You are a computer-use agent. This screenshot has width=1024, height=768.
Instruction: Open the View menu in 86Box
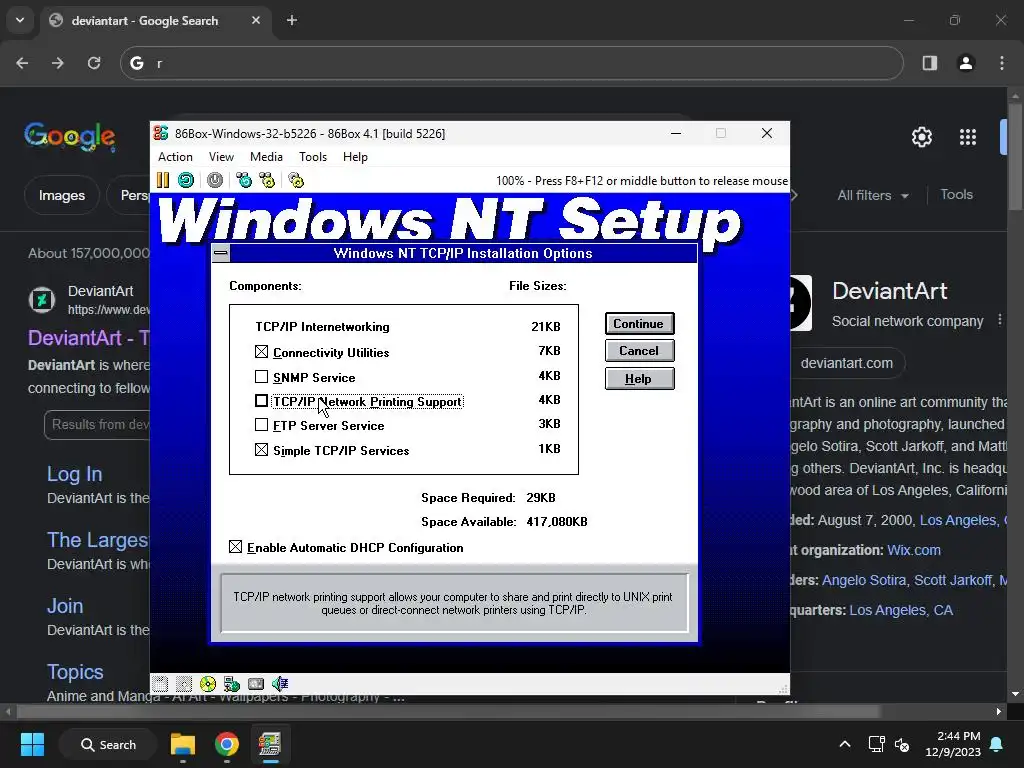point(221,157)
